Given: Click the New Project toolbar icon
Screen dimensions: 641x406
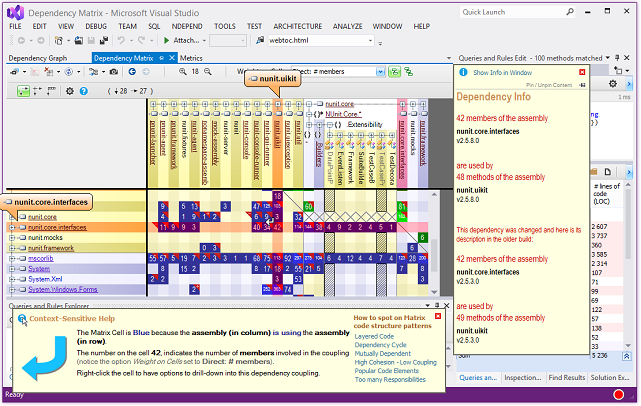Looking at the screenshot, I should (58, 40).
